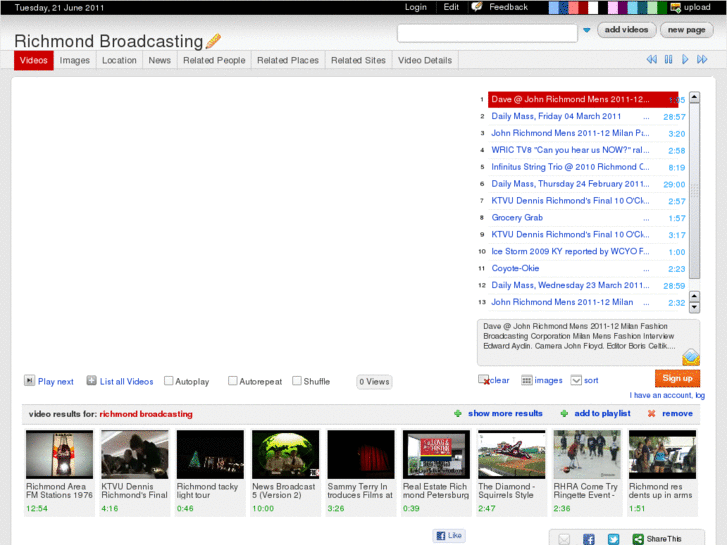
Task: Click green plus next to show more results
Action: pos(458,413)
